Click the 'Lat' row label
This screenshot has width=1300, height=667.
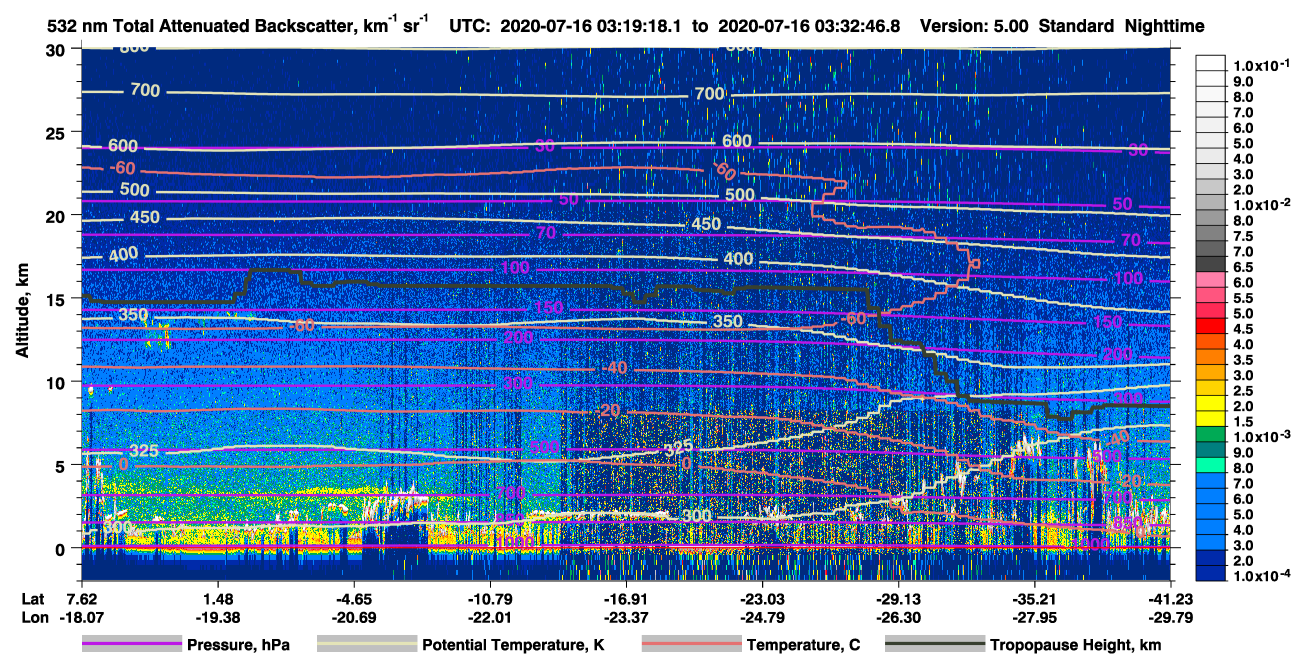tap(34, 599)
